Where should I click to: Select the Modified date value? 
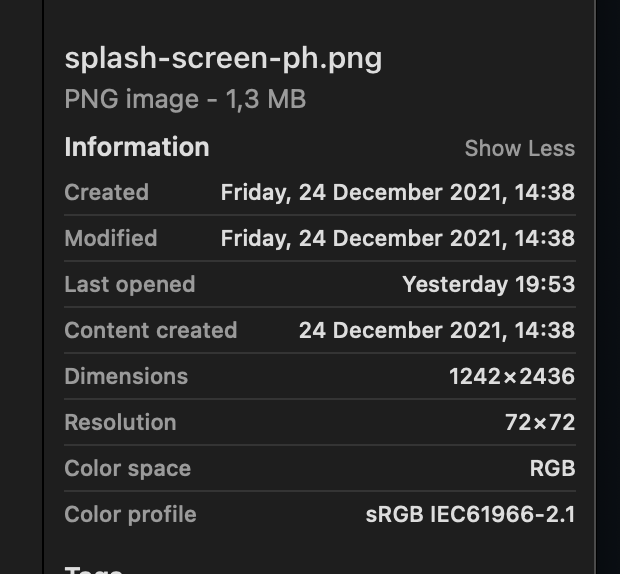(397, 238)
